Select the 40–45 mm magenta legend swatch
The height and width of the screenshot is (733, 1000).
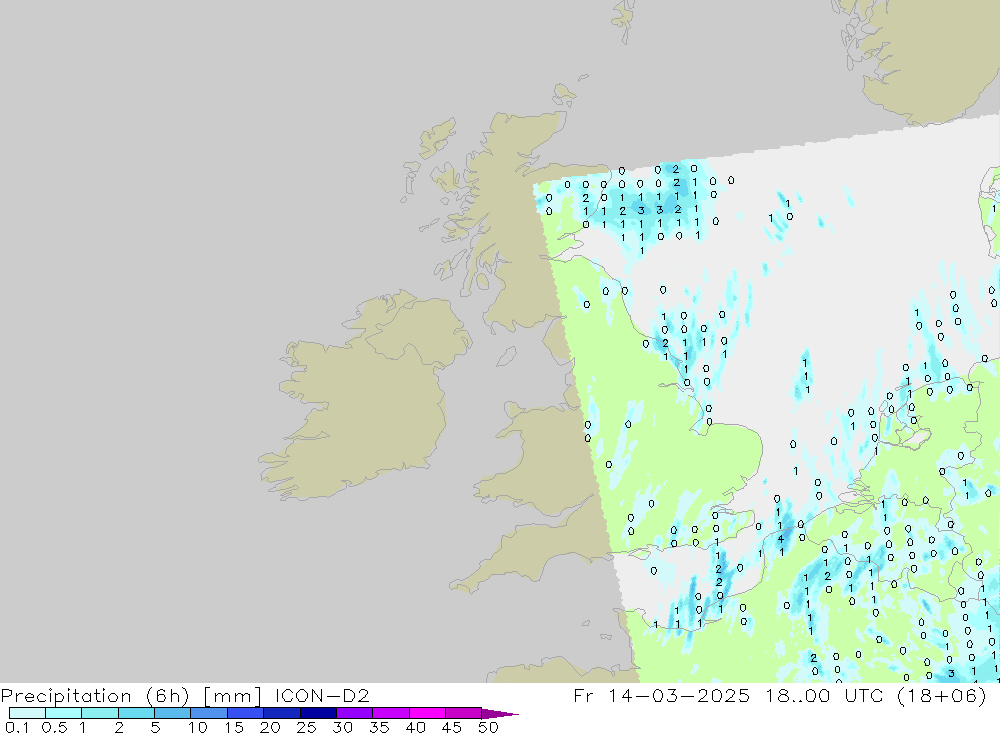point(427,713)
